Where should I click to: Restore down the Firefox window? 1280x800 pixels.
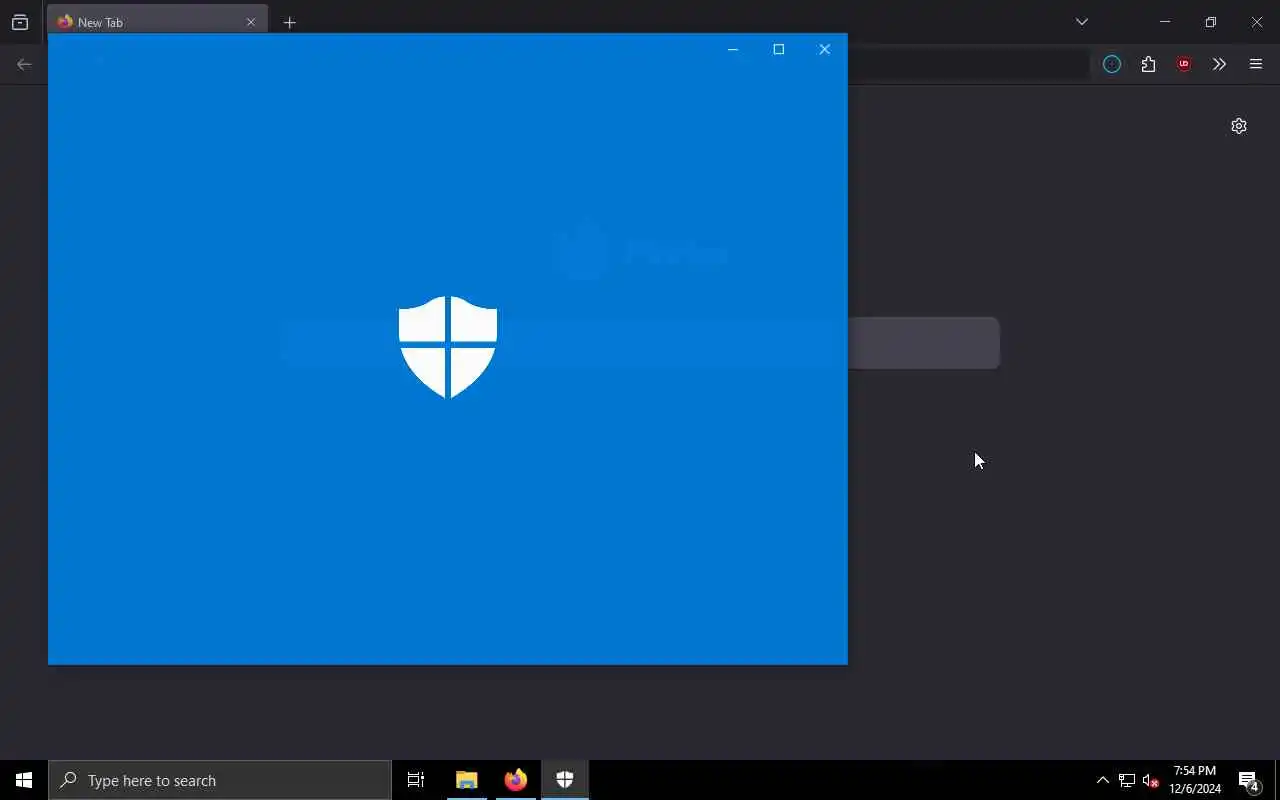(x=1211, y=22)
